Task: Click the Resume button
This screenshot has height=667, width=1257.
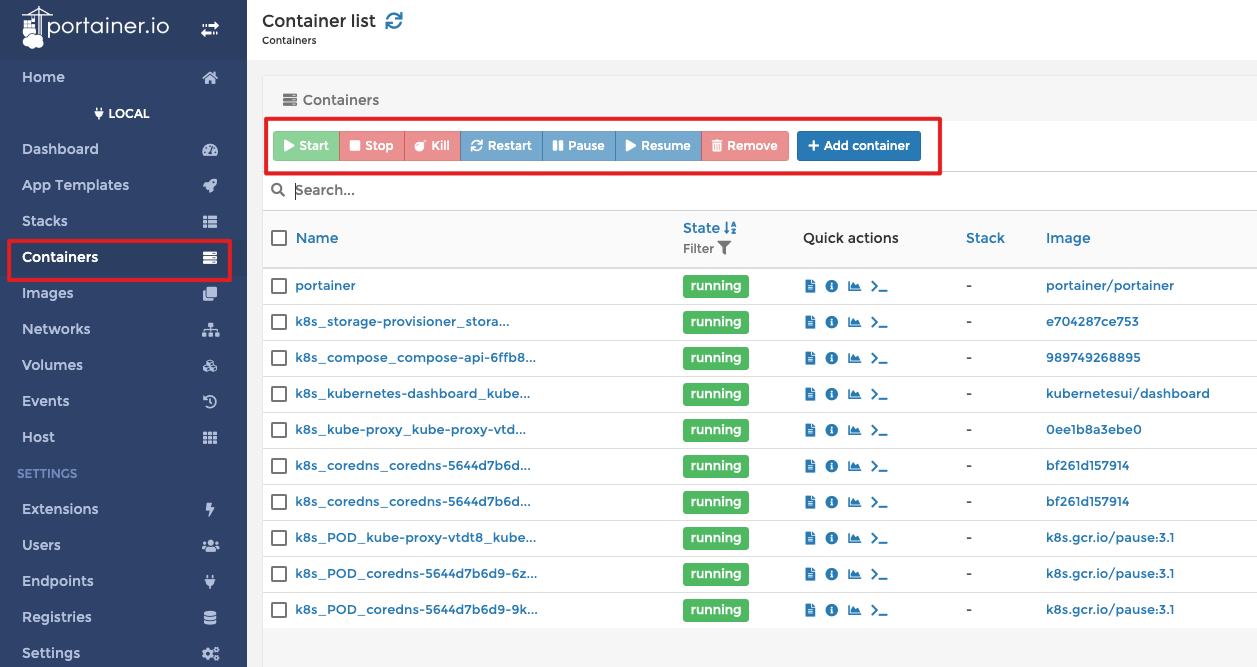Action: (x=658, y=146)
